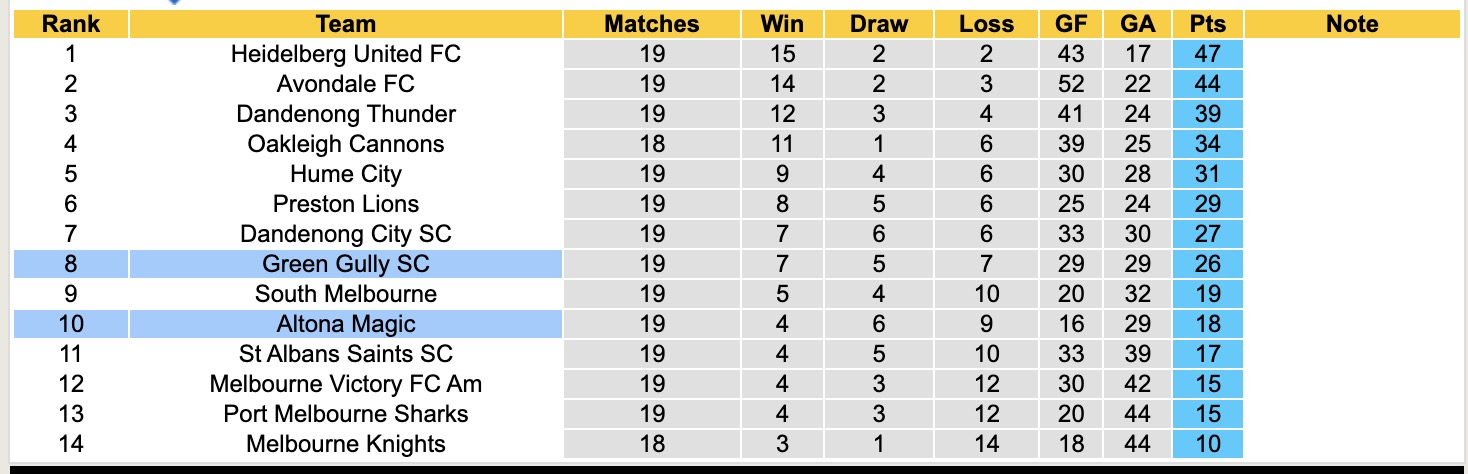Select Port Melbourne Sharks team name

pyautogui.click(x=345, y=414)
